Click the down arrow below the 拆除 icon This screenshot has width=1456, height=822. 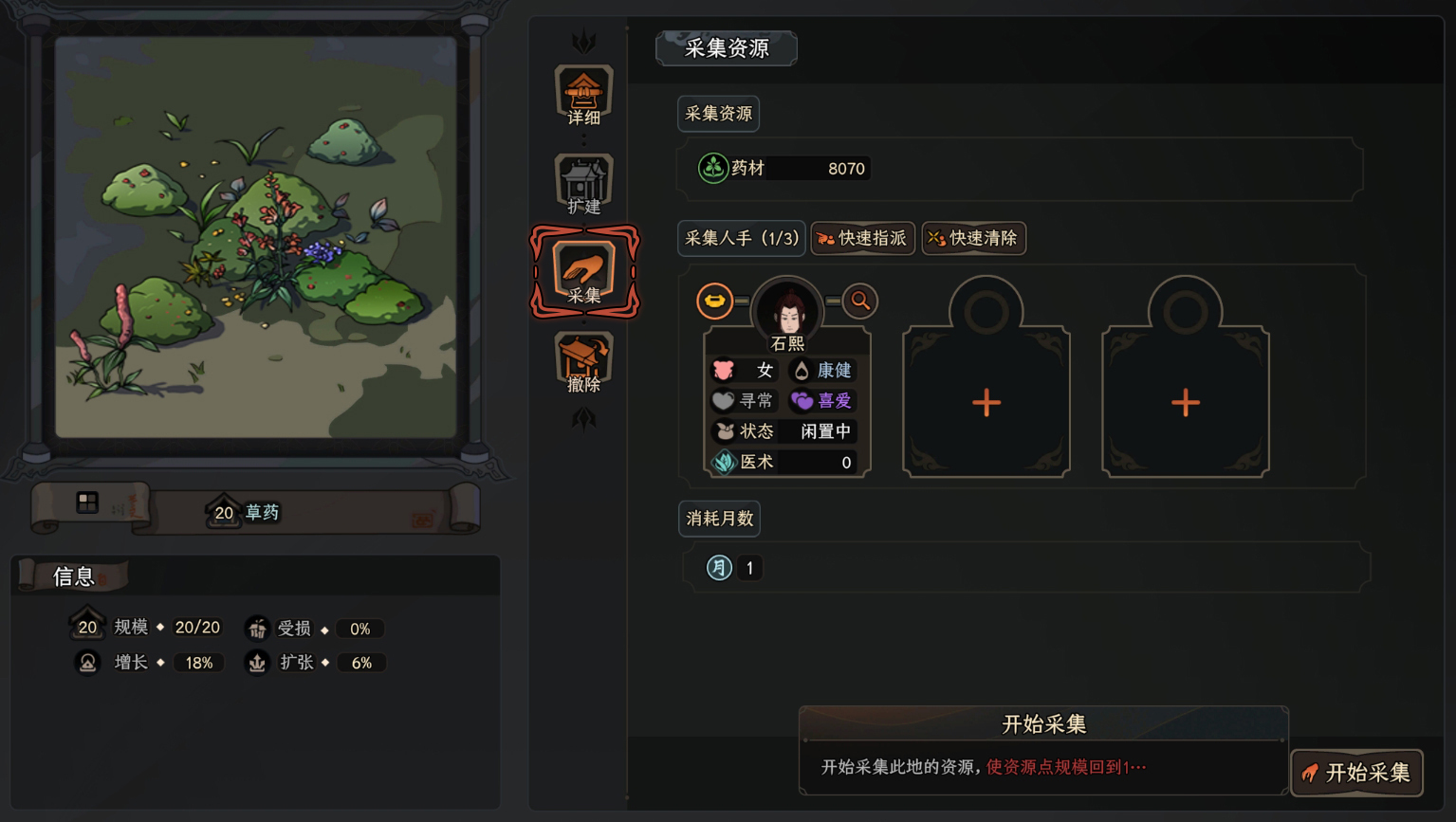click(583, 418)
